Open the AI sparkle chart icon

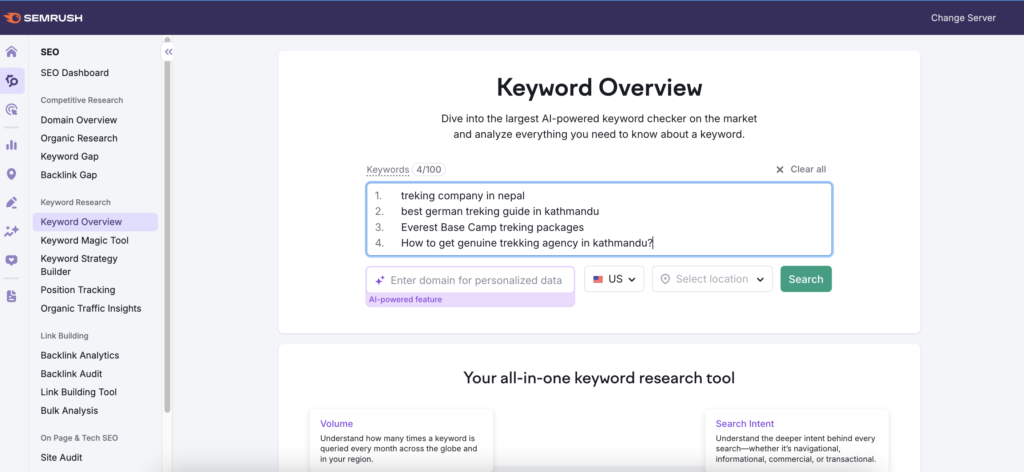click(12, 231)
